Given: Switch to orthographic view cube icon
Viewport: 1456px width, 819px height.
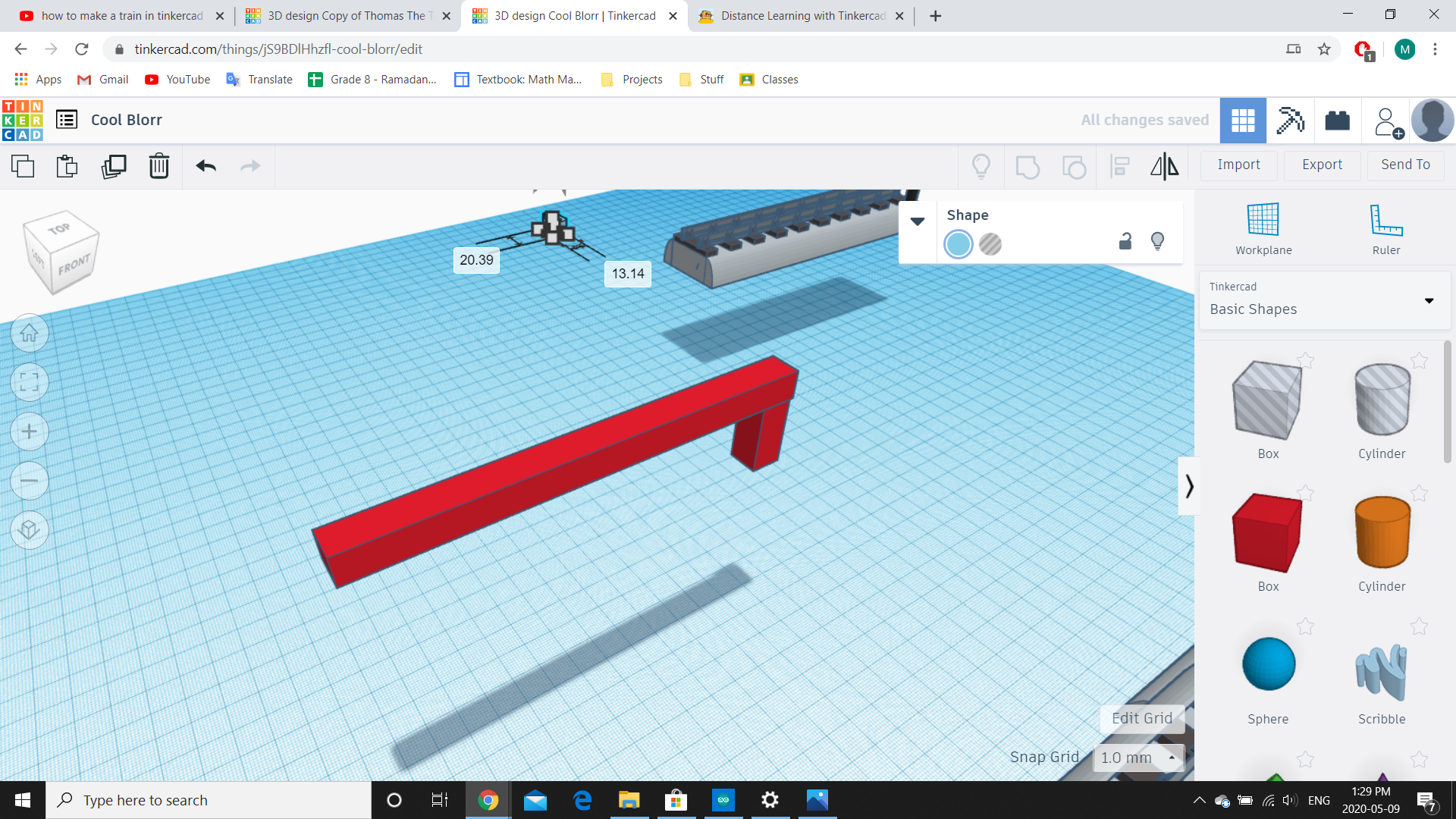Looking at the screenshot, I should 30,529.
